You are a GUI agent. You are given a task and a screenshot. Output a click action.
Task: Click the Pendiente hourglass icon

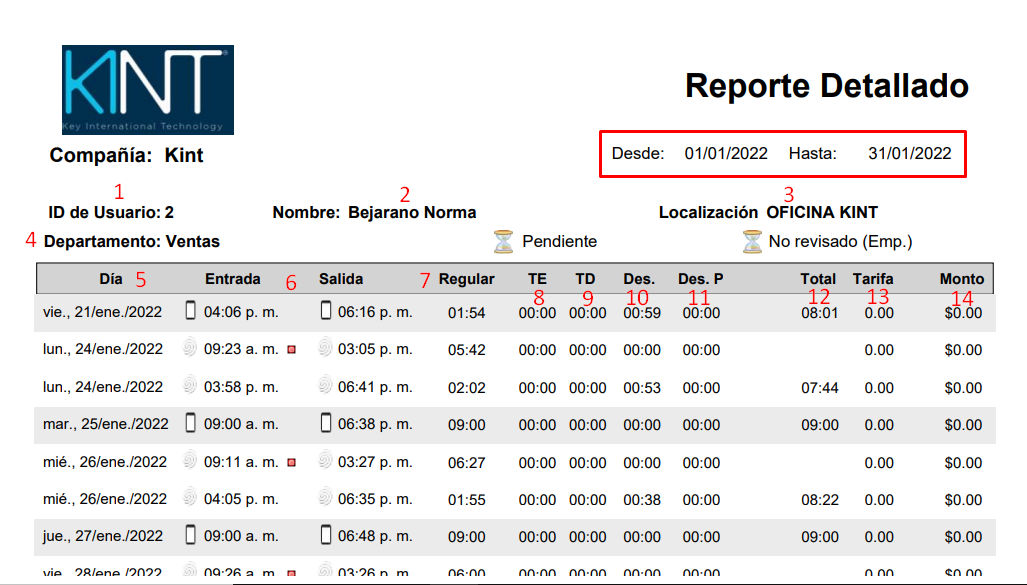coord(503,241)
